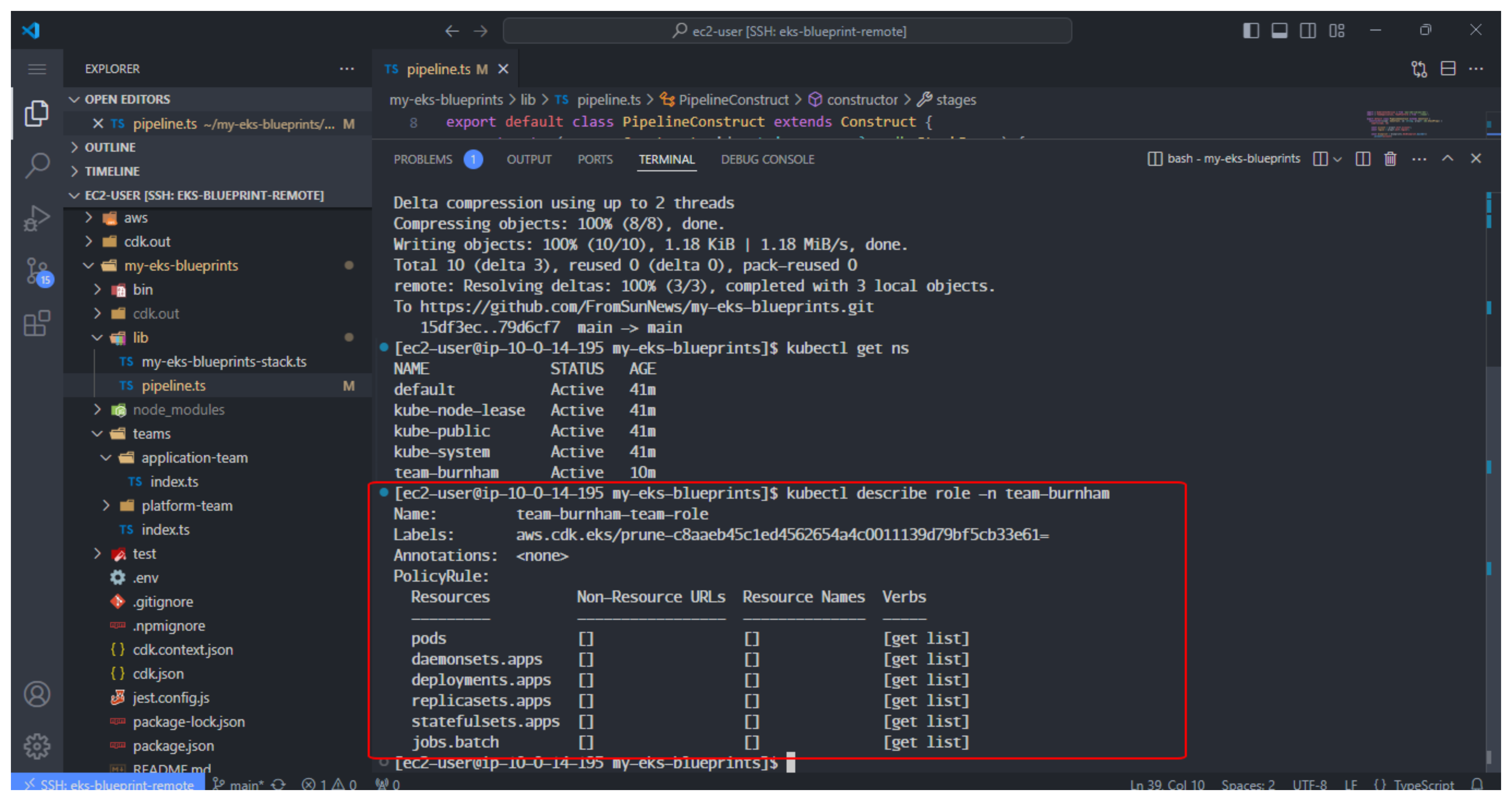Toggle the Primary Side Bar visibility
This screenshot has width=1512, height=801.
click(1251, 30)
